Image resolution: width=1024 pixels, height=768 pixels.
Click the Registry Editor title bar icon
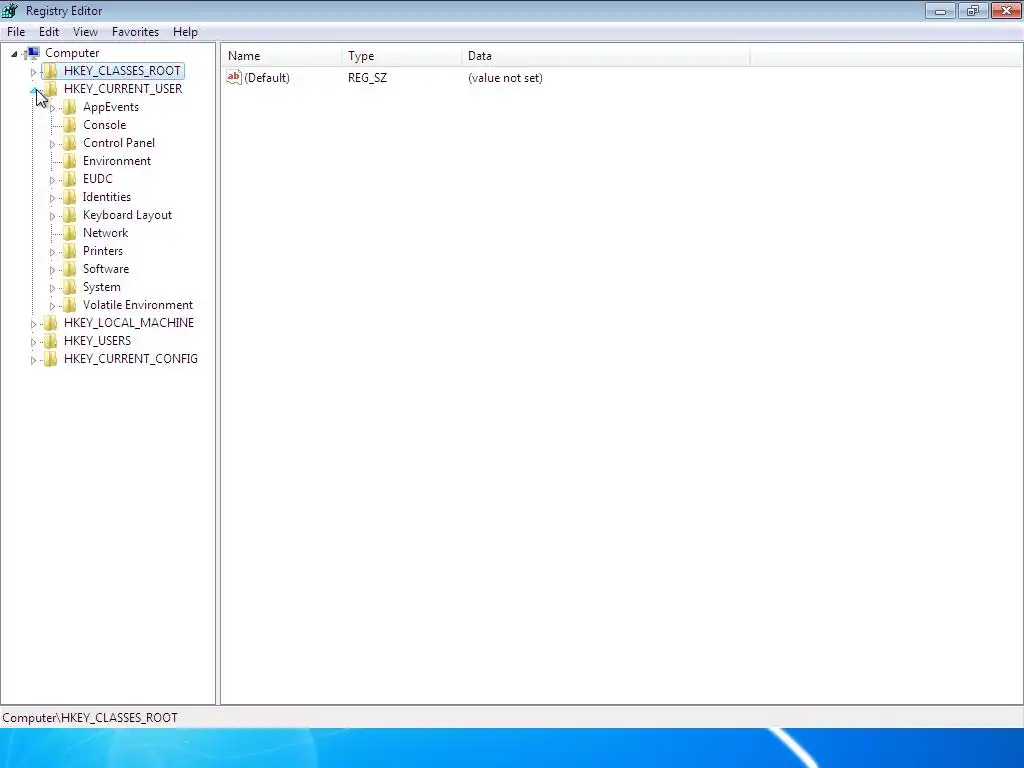(10, 10)
